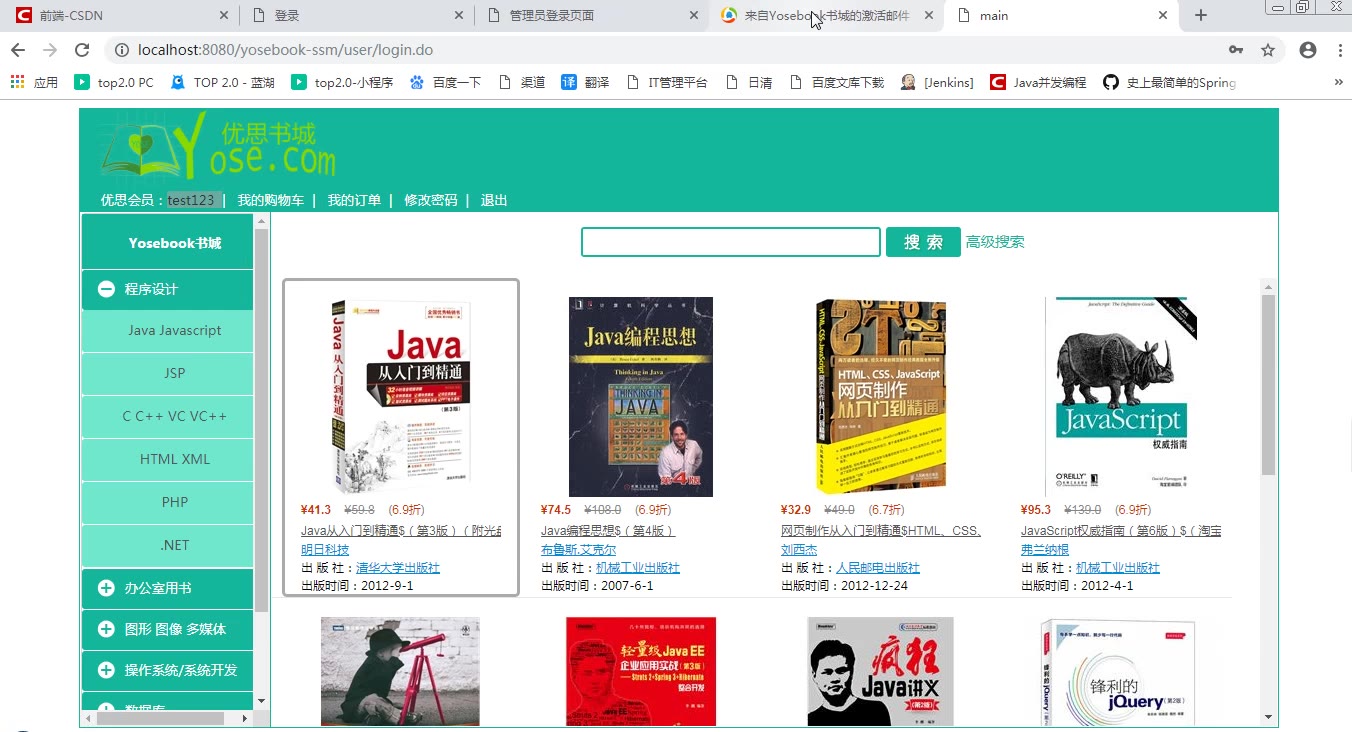Open the Chrome three-dot menu

point(1340,50)
